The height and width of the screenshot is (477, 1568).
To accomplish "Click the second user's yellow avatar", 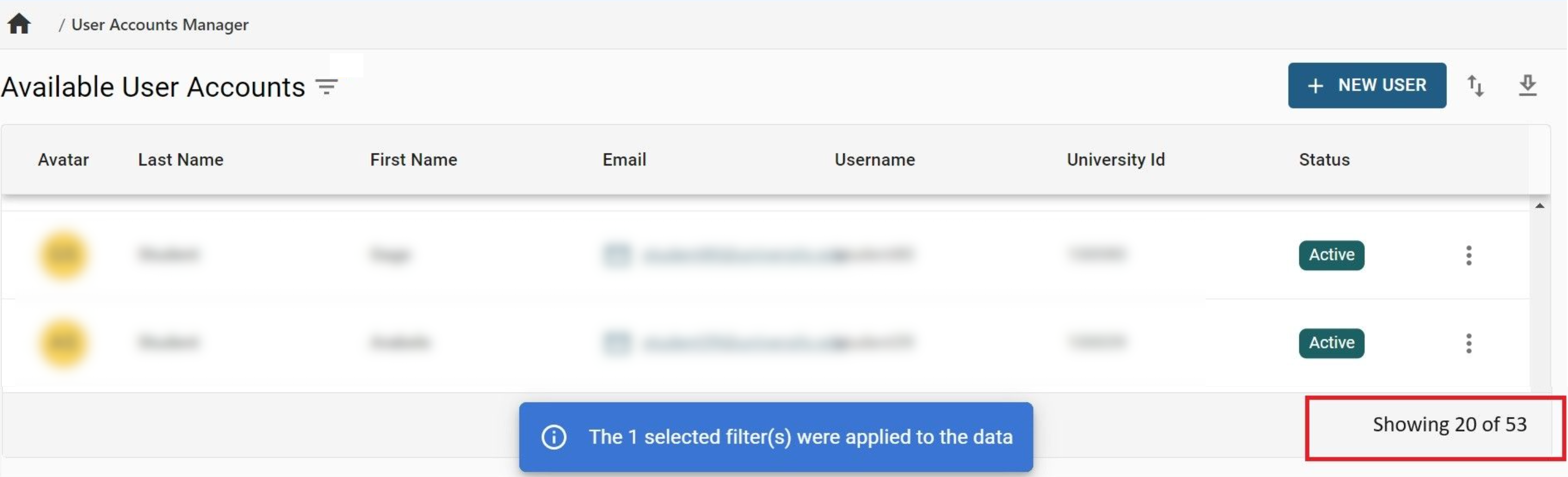I will [x=63, y=344].
